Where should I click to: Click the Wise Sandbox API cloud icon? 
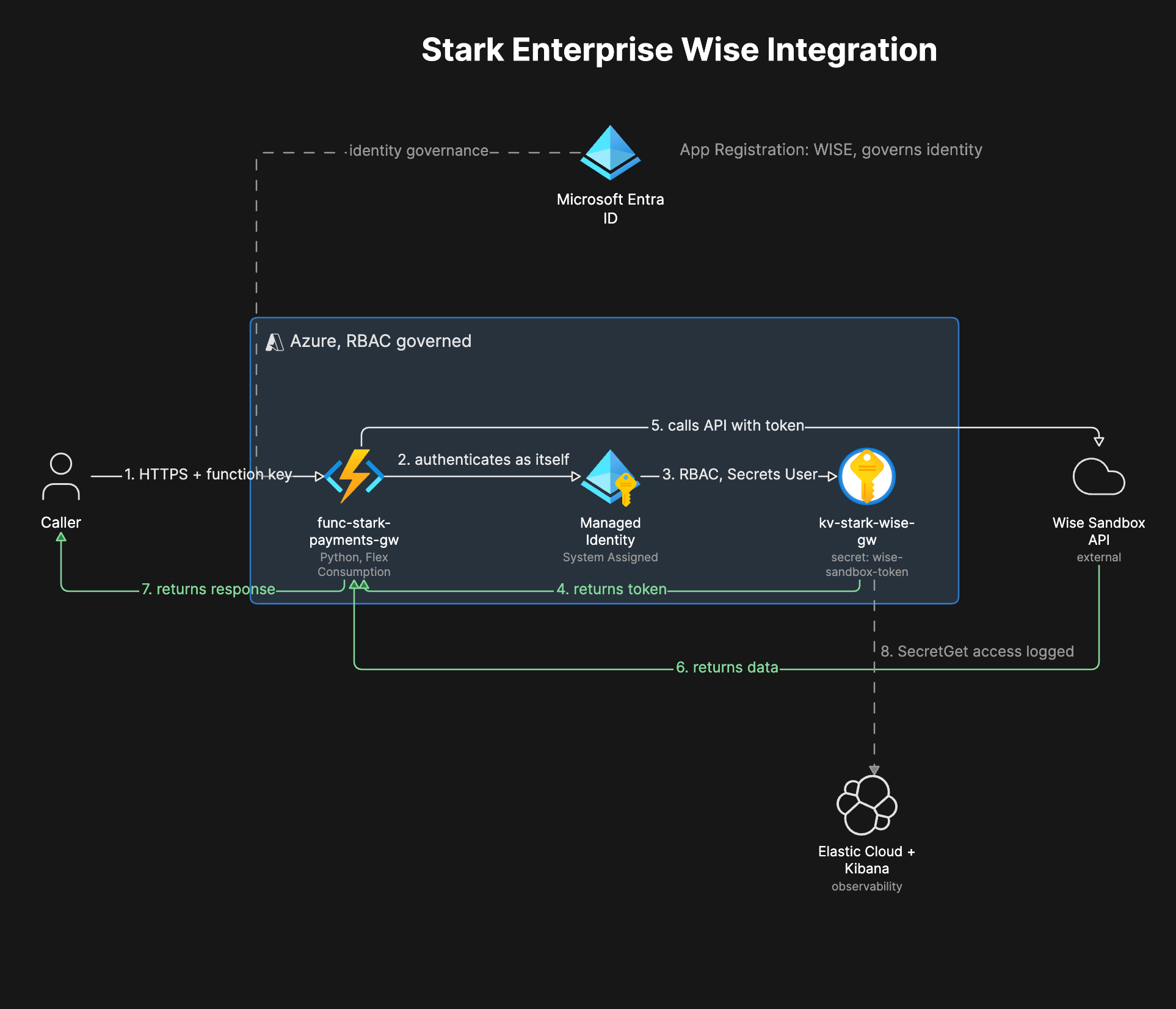(x=1099, y=476)
